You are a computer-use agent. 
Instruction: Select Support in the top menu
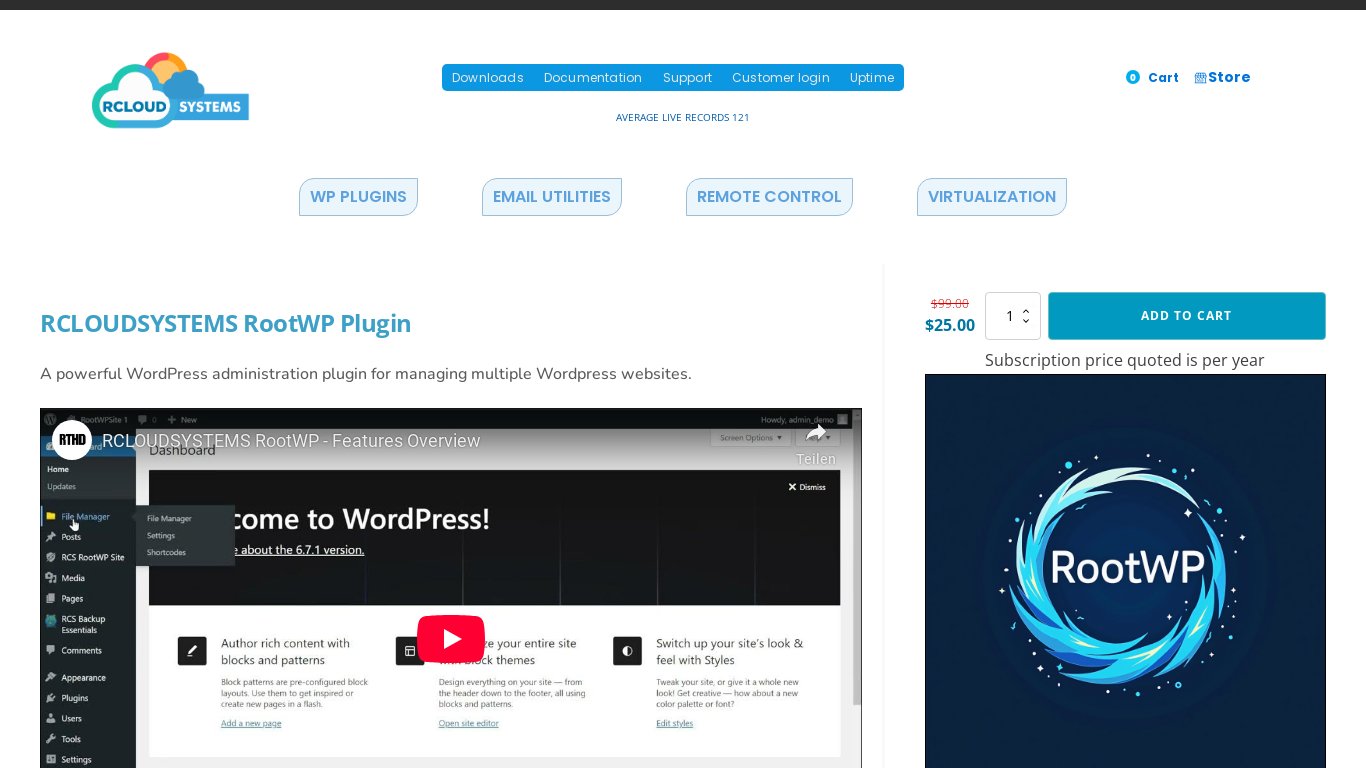(687, 78)
